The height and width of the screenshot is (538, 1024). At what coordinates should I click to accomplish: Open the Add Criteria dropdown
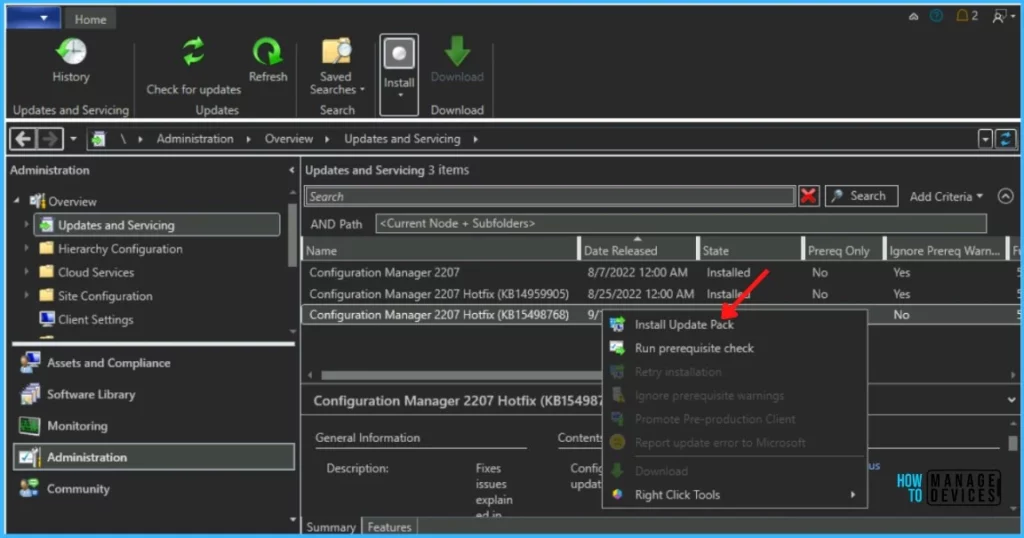[x=946, y=197]
